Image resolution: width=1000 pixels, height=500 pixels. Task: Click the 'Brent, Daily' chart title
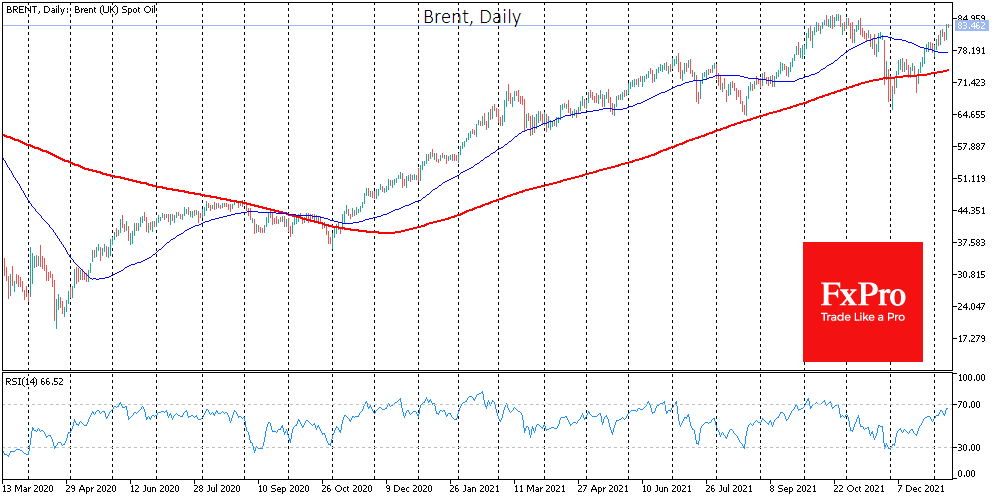coord(471,17)
